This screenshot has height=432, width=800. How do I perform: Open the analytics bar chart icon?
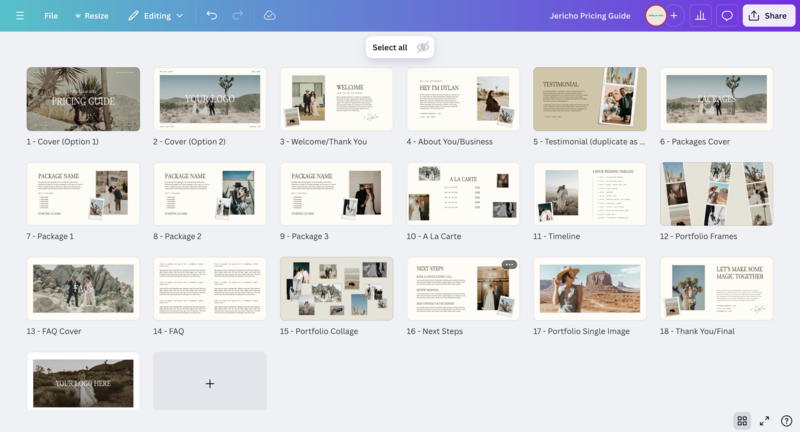[701, 16]
